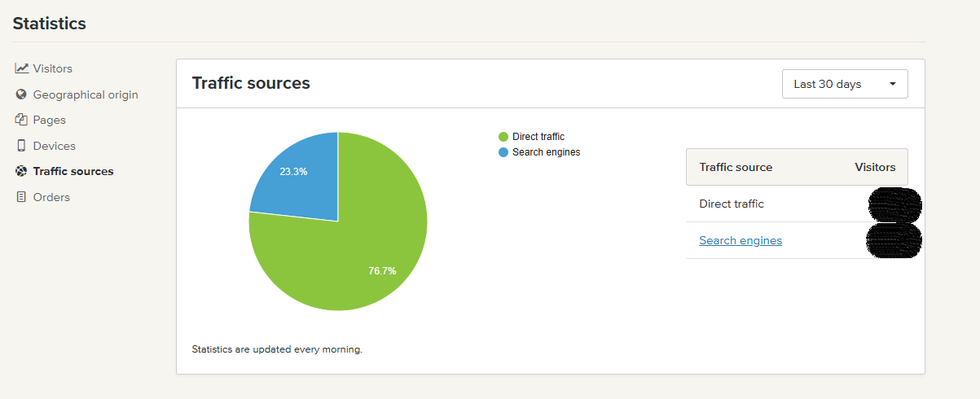Select Pages in the statistics sidebar
Screen dimensions: 980x399
point(49,120)
